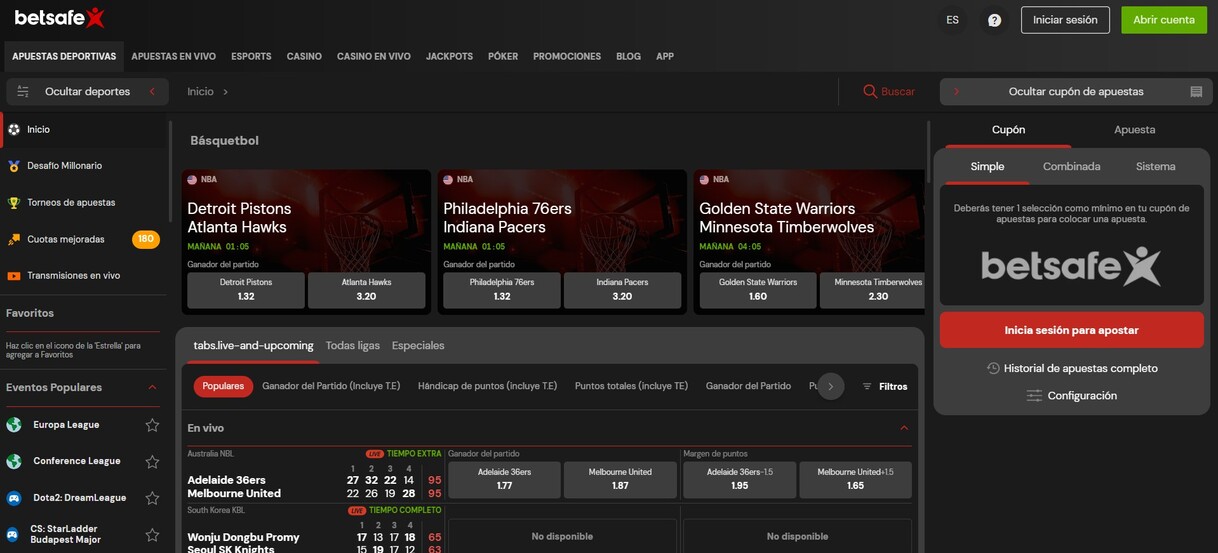
Task: Open Casino en vivo menu
Action: click(374, 57)
